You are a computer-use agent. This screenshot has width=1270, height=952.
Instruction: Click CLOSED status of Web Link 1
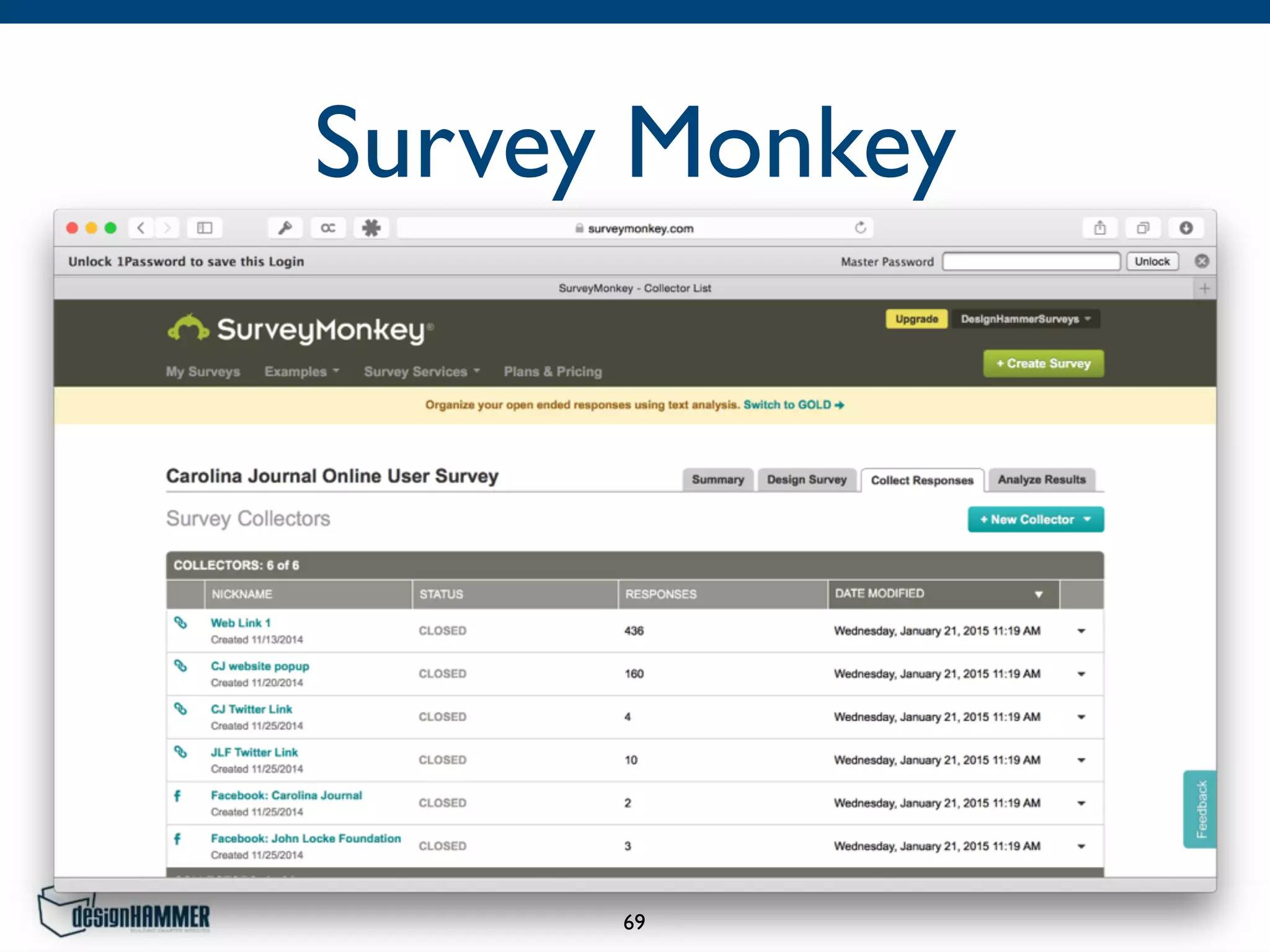click(442, 631)
